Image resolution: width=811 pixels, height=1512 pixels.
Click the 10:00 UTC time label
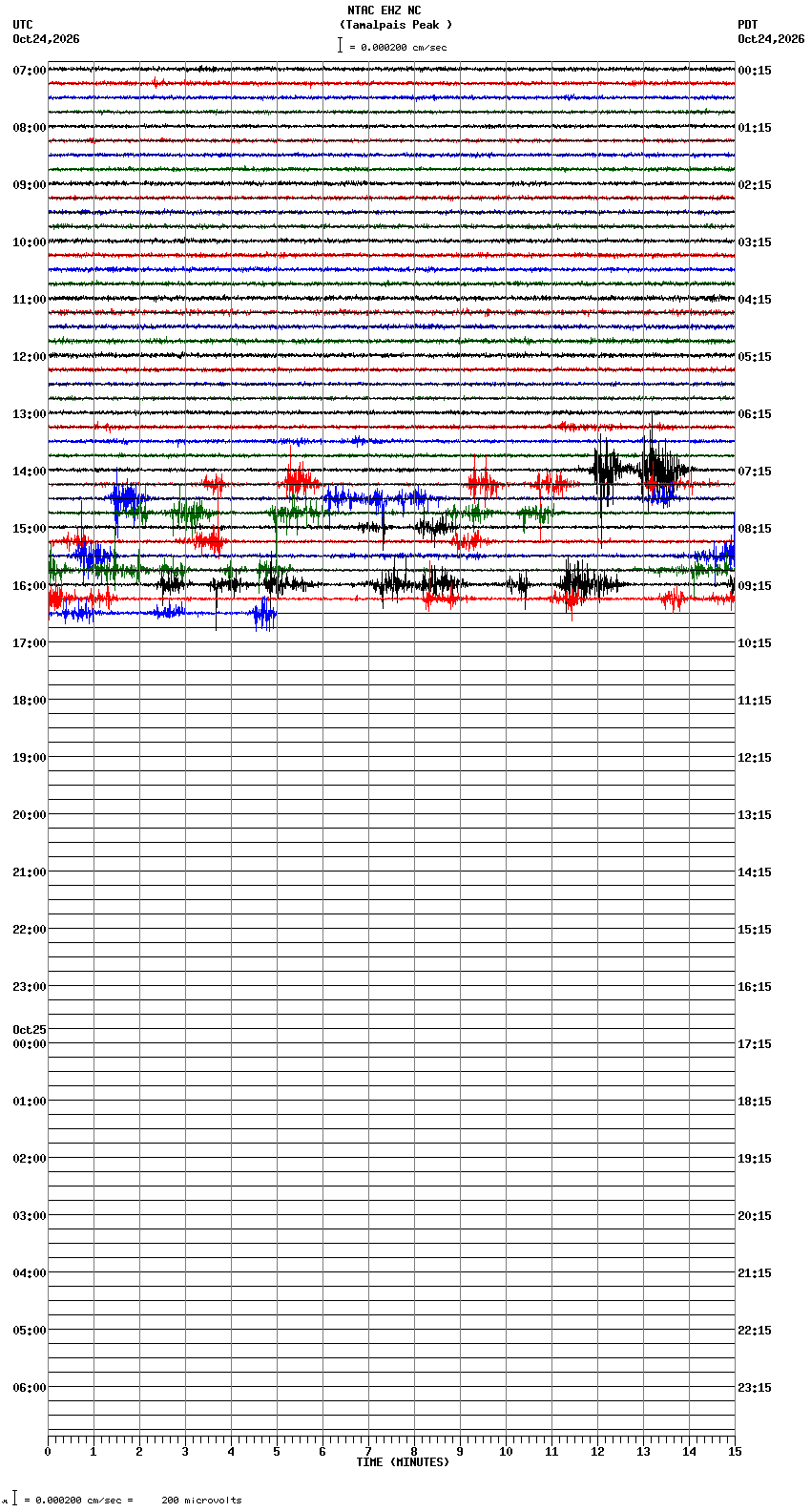tap(30, 242)
